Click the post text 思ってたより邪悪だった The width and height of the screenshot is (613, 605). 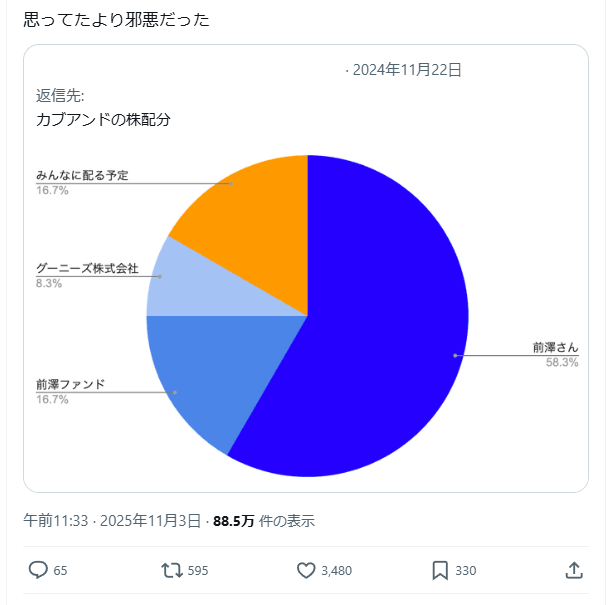pyautogui.click(x=116, y=19)
